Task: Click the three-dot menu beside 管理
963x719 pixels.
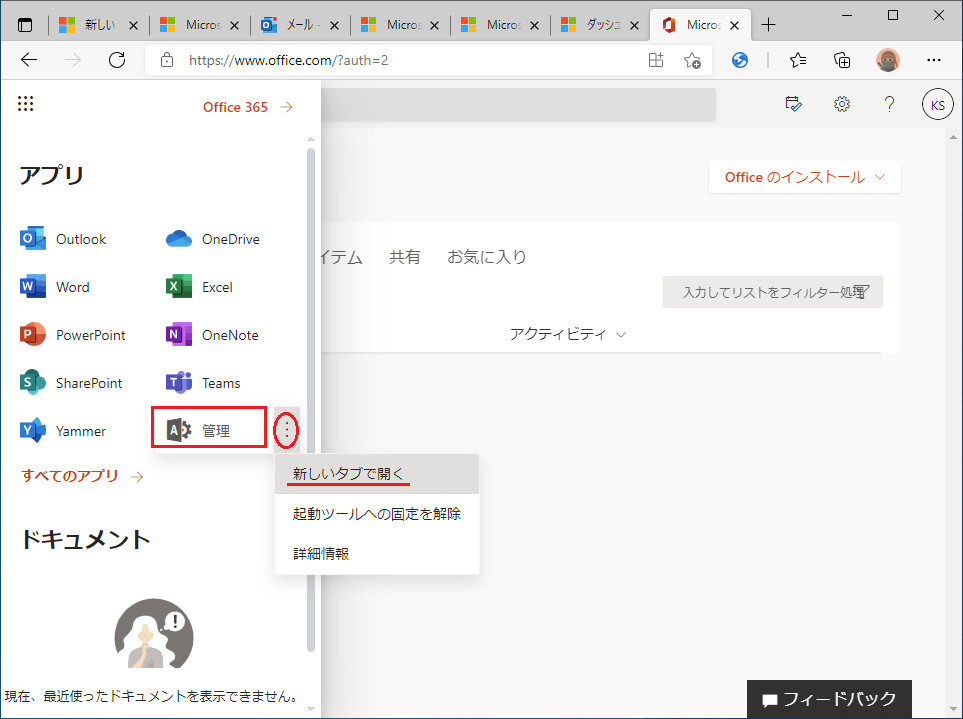Action: coord(287,430)
